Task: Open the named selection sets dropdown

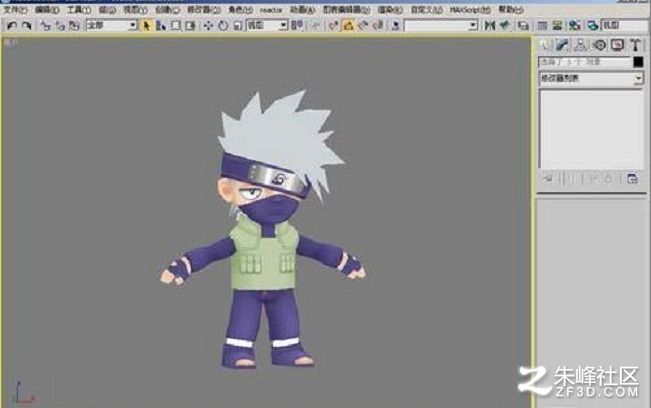Action: (x=441, y=26)
